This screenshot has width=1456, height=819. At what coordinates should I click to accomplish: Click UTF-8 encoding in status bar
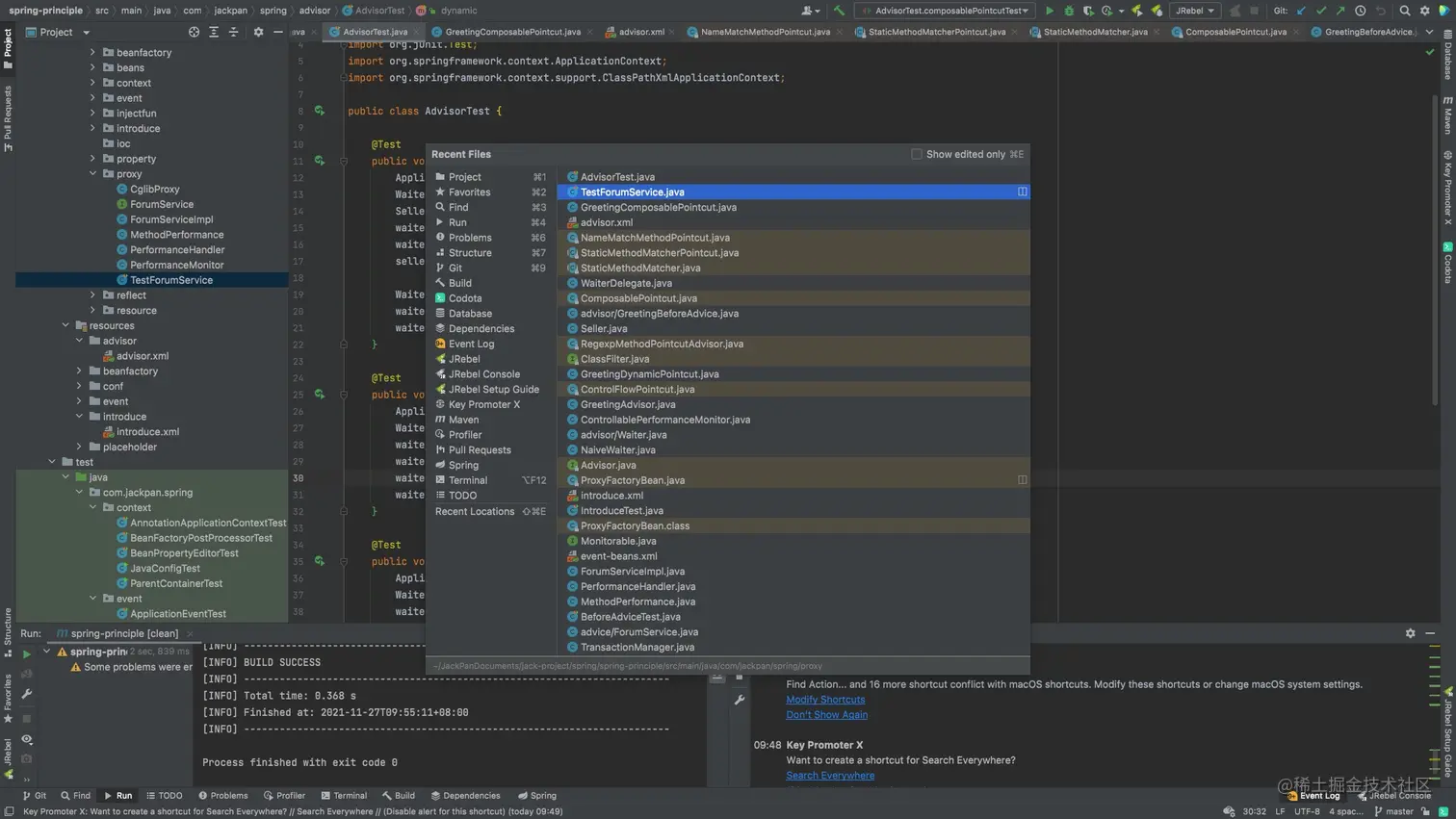pyautogui.click(x=1307, y=811)
